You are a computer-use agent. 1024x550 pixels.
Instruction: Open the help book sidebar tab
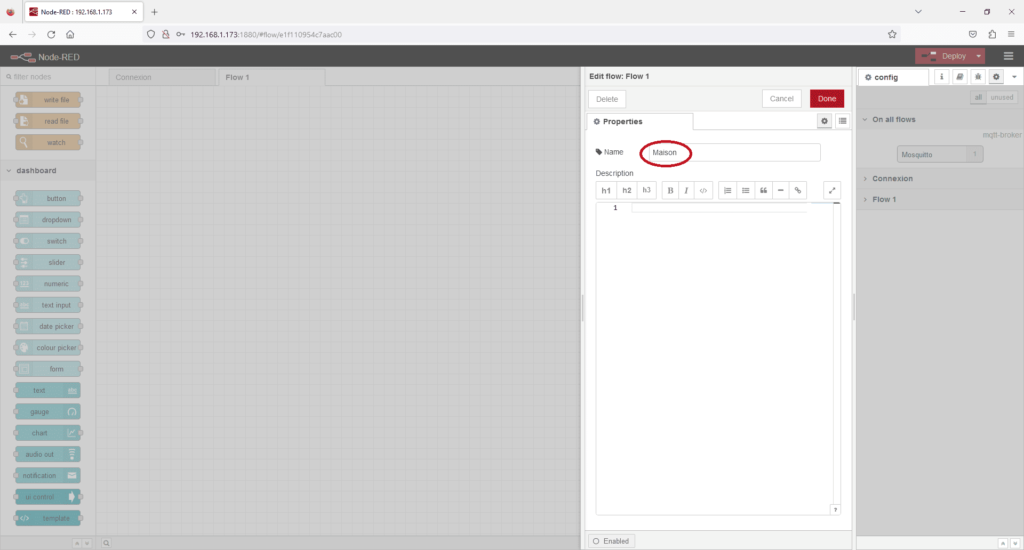(959, 77)
